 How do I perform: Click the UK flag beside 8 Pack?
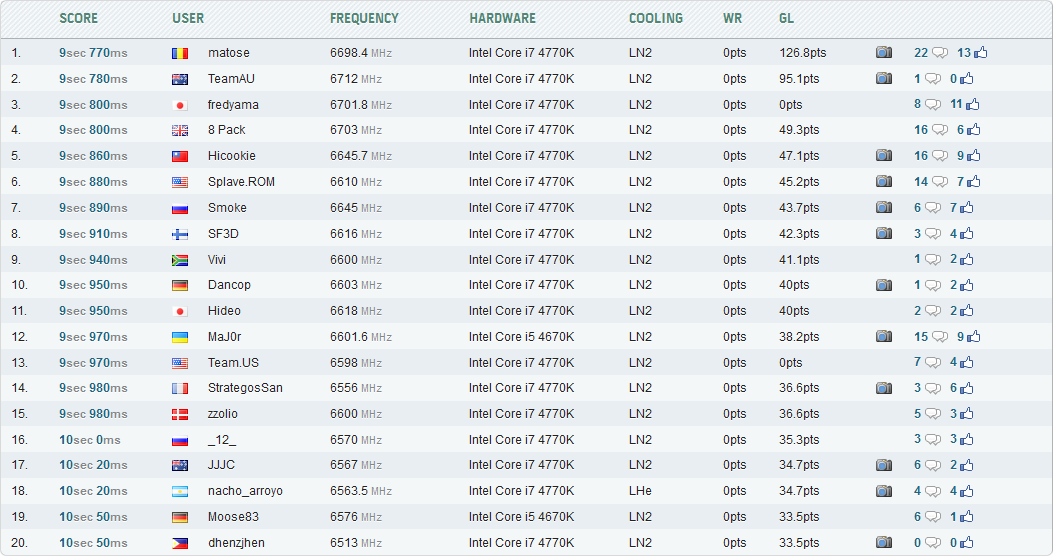point(179,130)
